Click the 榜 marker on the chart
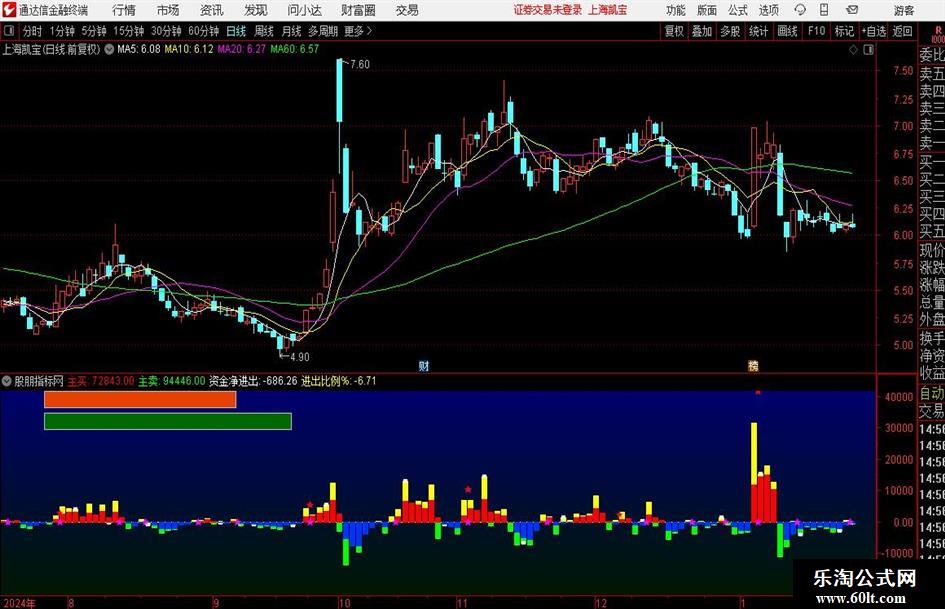Image resolution: width=945 pixels, height=609 pixels. coord(753,365)
